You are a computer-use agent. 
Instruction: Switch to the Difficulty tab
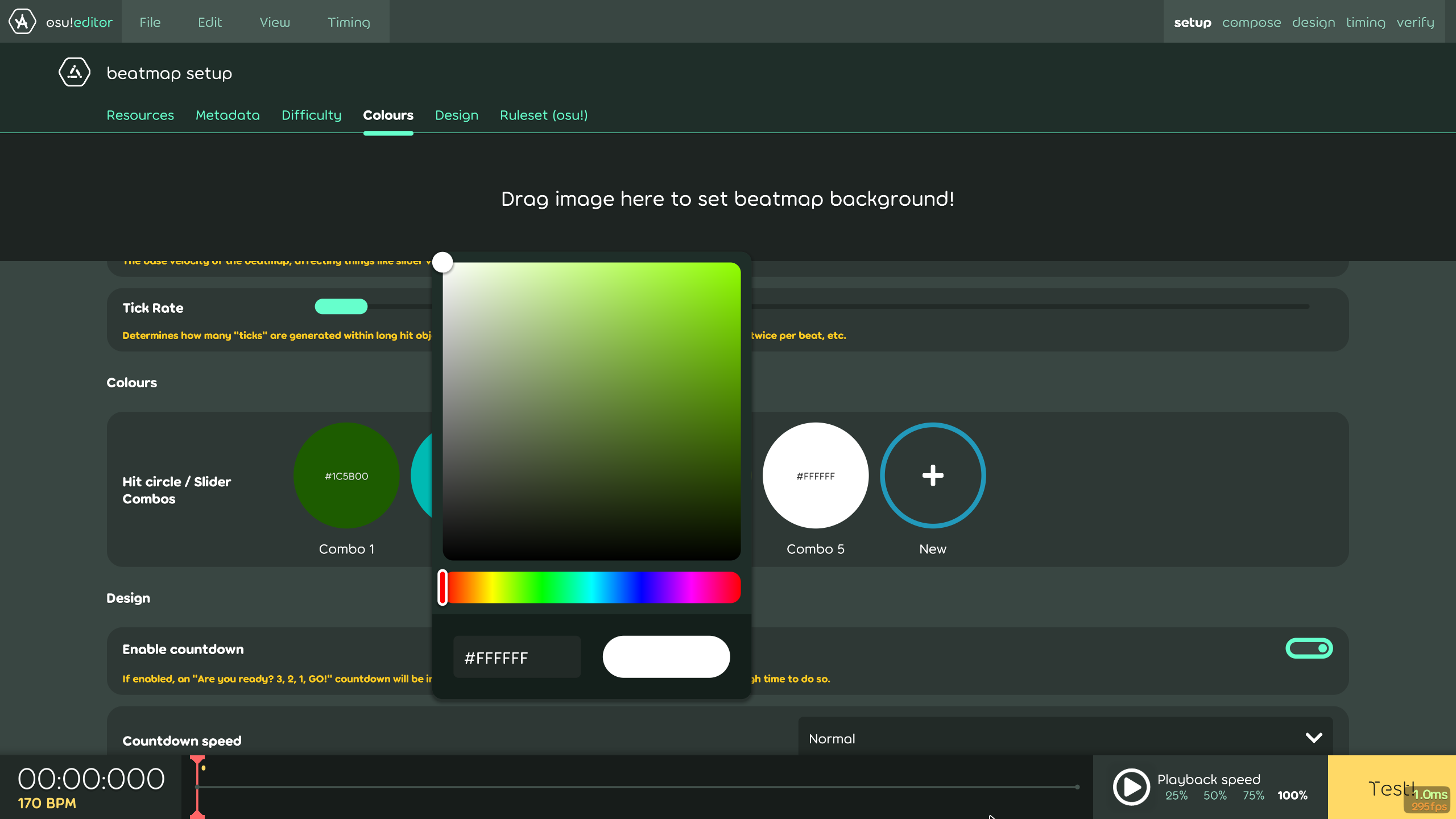(x=312, y=115)
